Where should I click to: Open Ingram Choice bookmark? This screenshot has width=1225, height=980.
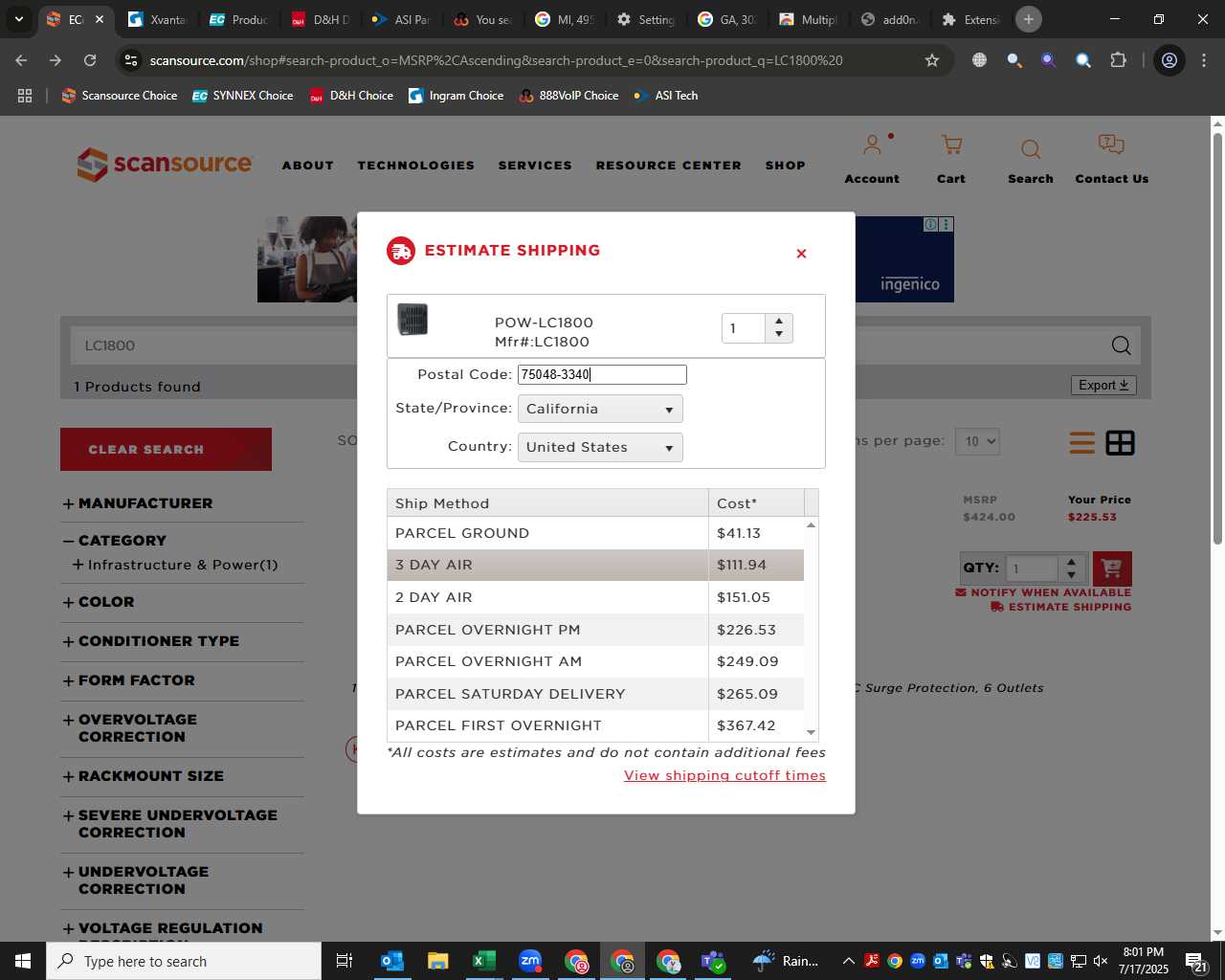pos(457,96)
